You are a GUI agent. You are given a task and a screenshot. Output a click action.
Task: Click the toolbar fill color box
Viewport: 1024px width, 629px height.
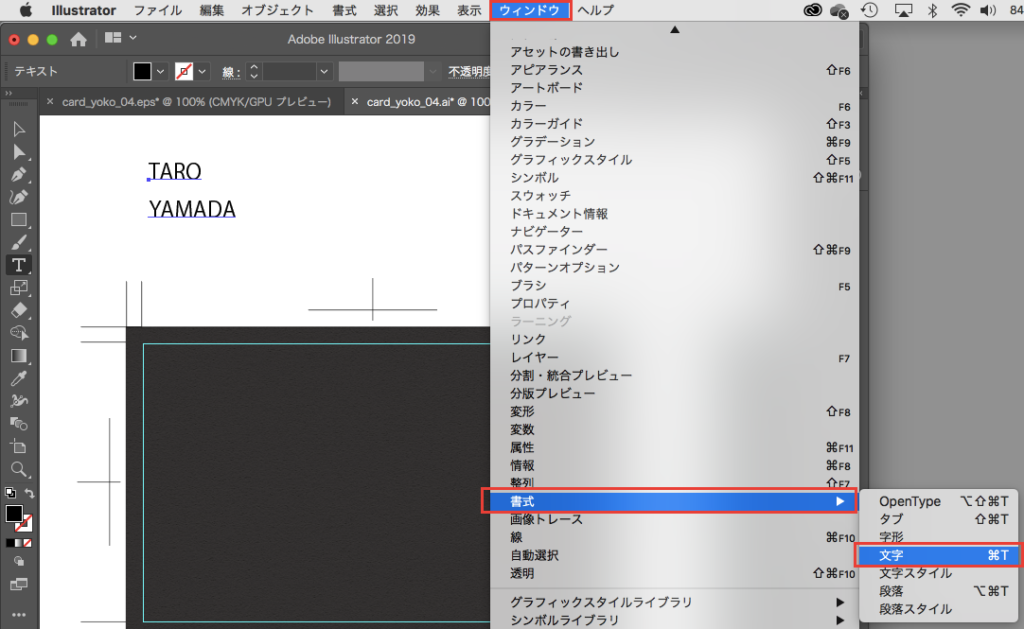[x=14, y=513]
